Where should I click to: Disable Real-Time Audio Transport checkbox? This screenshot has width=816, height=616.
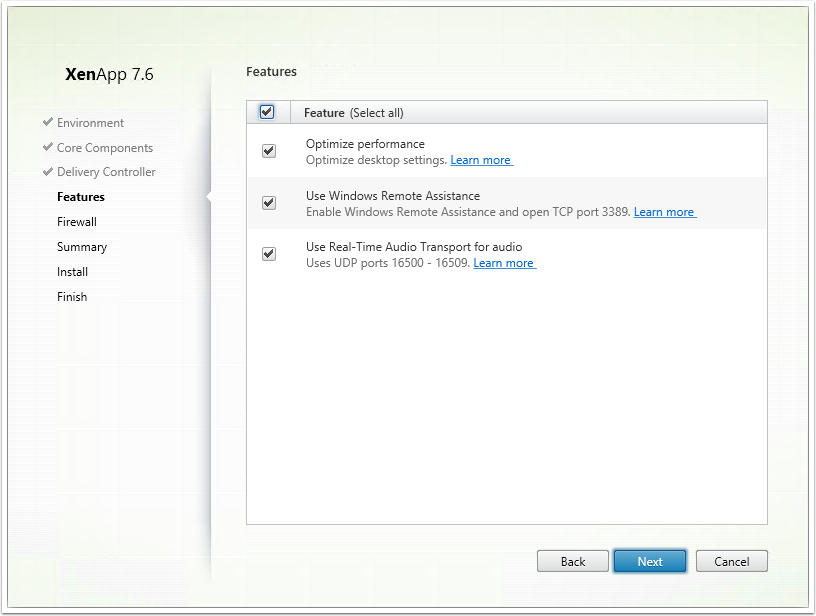(269, 254)
